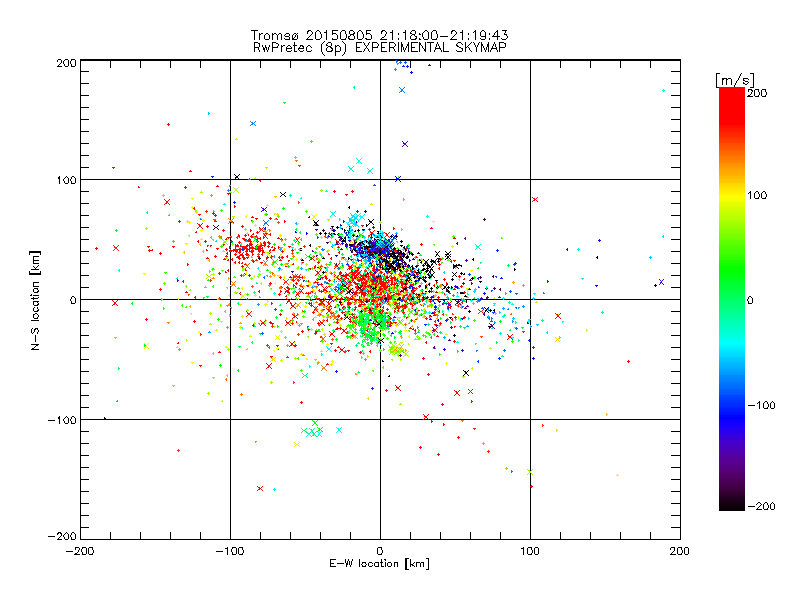This screenshot has height=600, width=800.
Task: Click the y-axis tick label -200
Action: 62,536
